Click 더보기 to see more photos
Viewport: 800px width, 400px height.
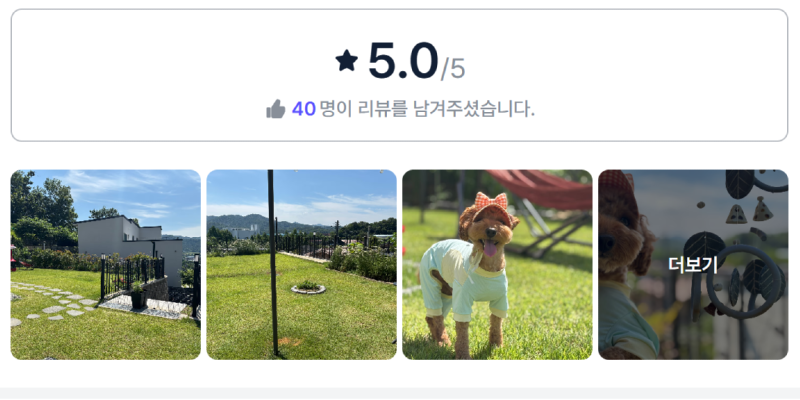point(693,265)
